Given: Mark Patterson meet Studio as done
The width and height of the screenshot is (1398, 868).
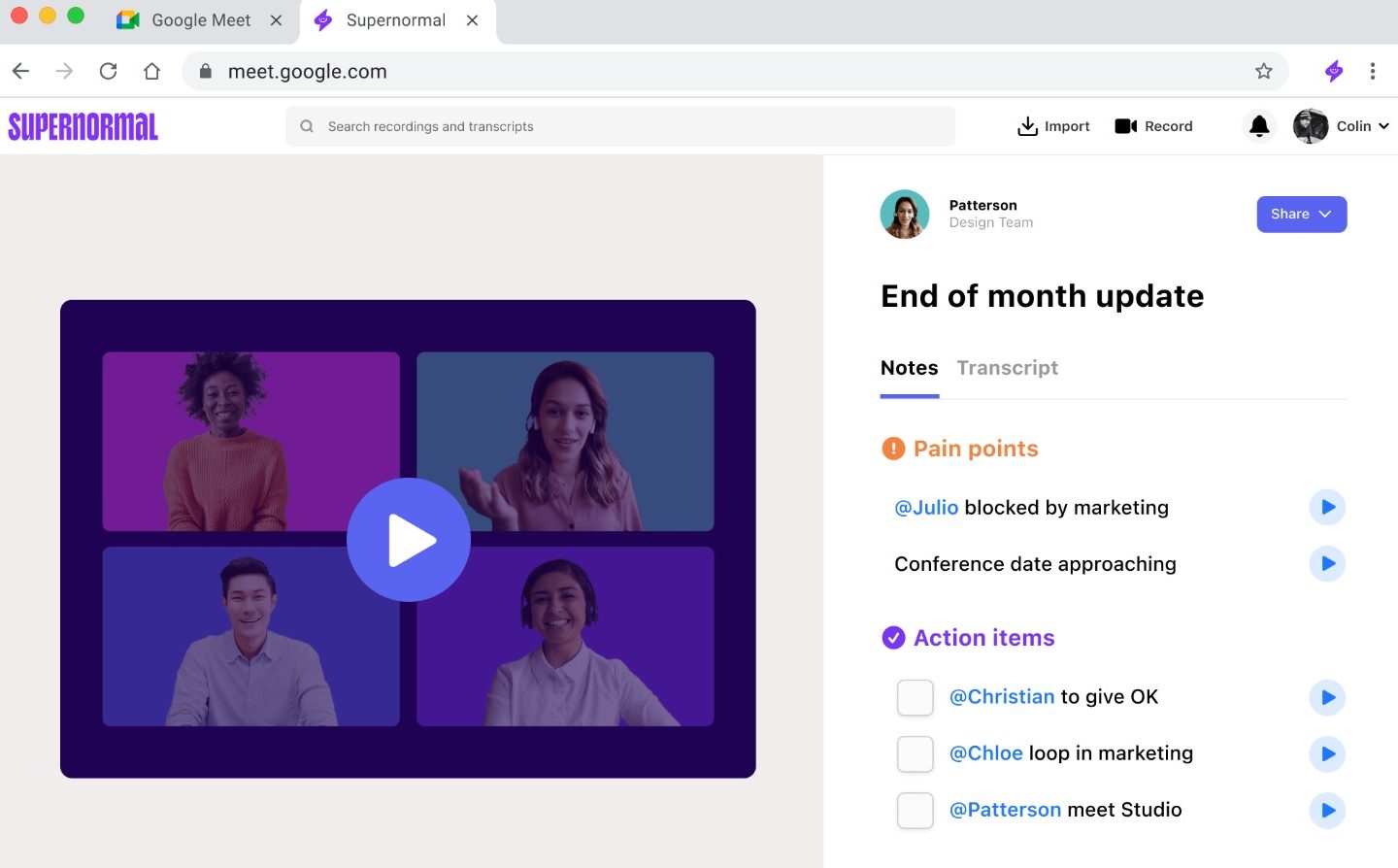Looking at the screenshot, I should click(915, 811).
